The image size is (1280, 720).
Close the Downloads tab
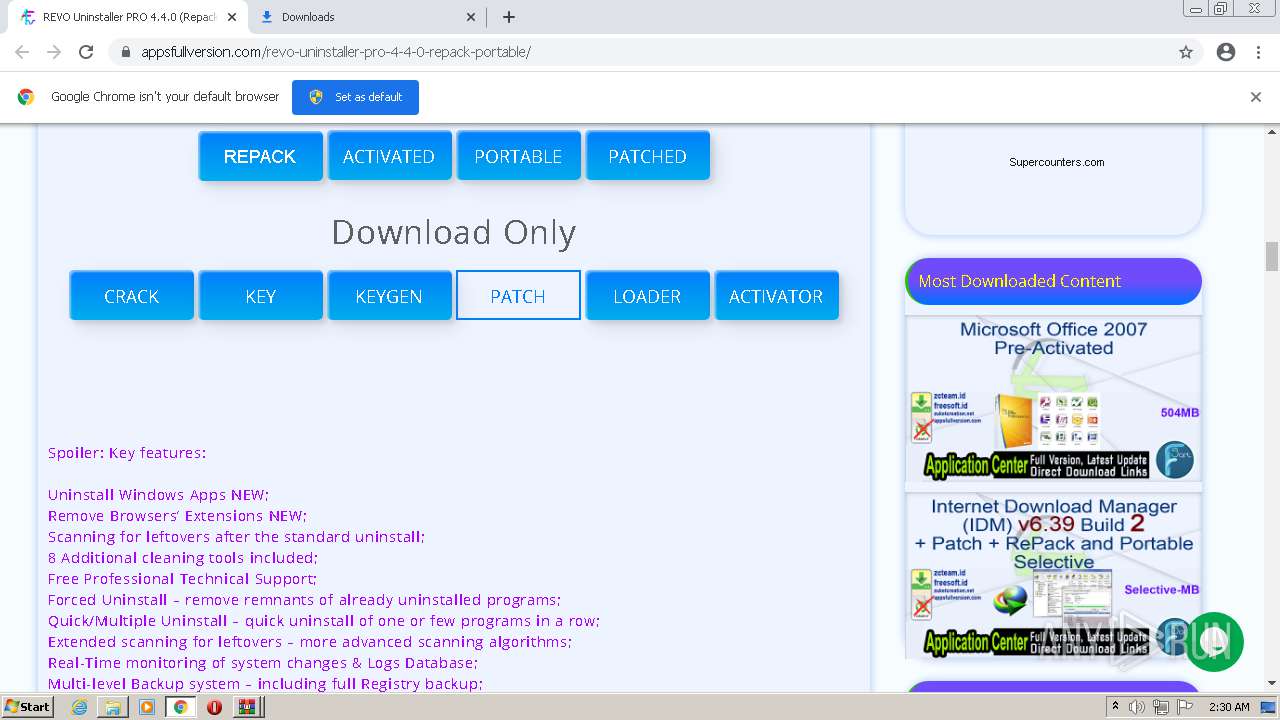(472, 17)
